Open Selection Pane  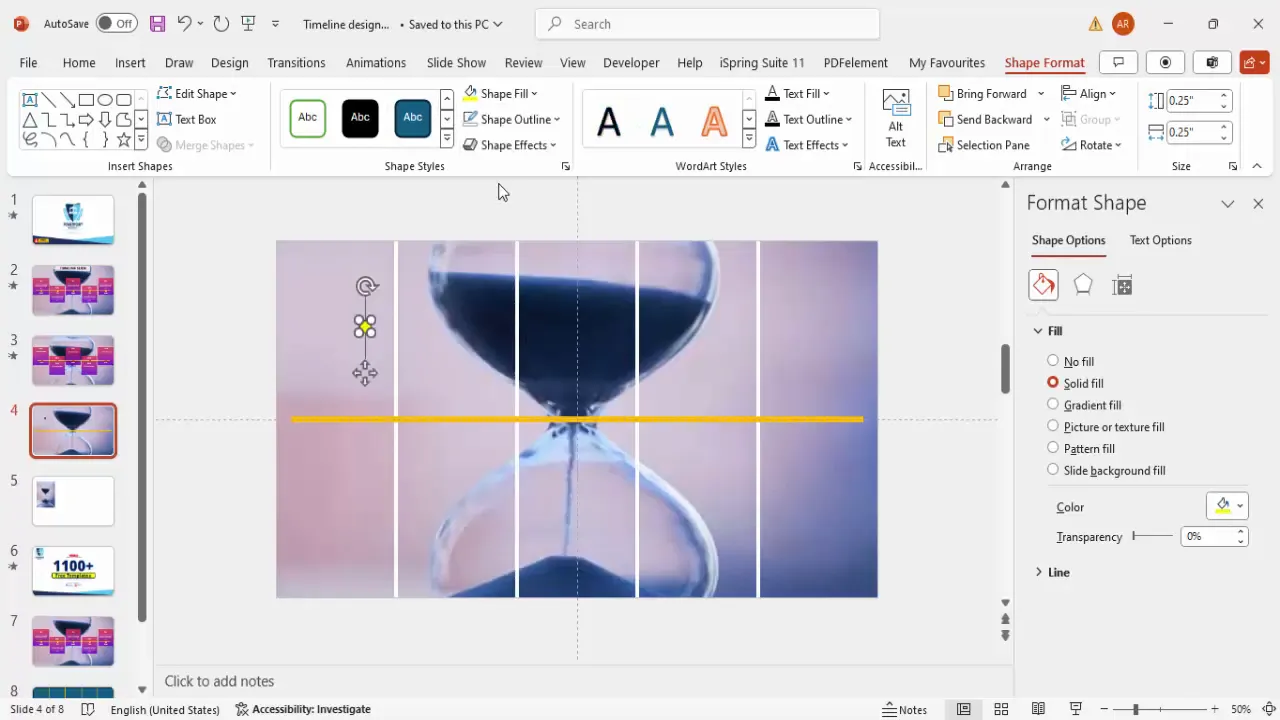click(x=984, y=145)
